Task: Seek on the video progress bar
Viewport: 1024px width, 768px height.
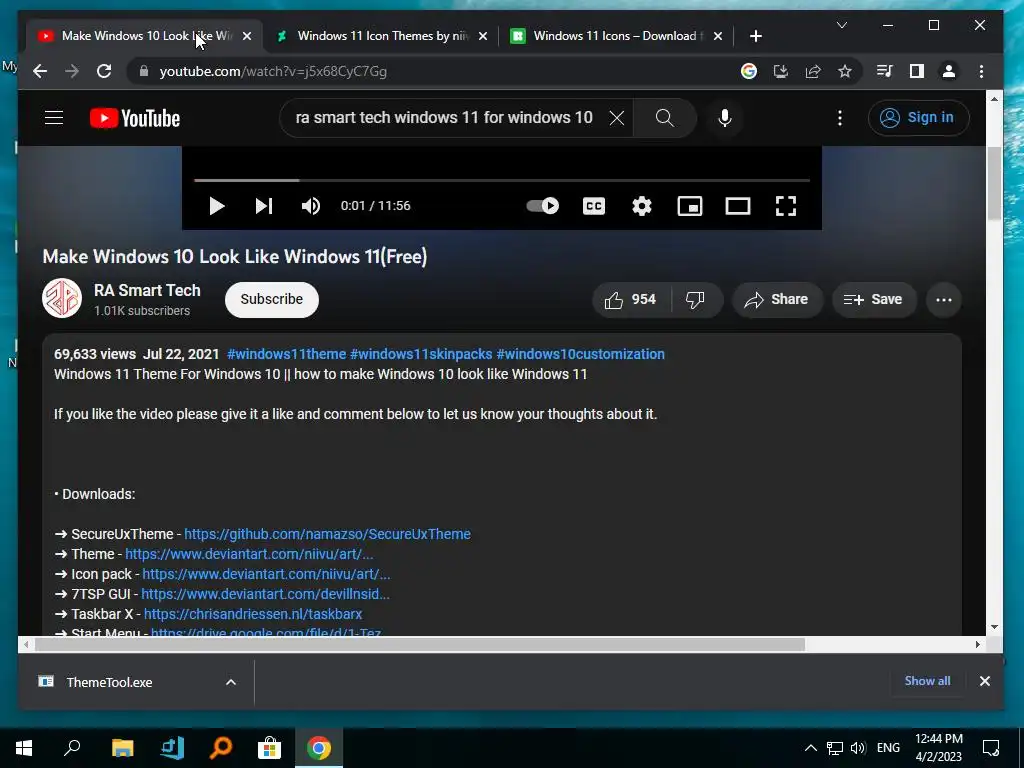Action: [x=502, y=180]
